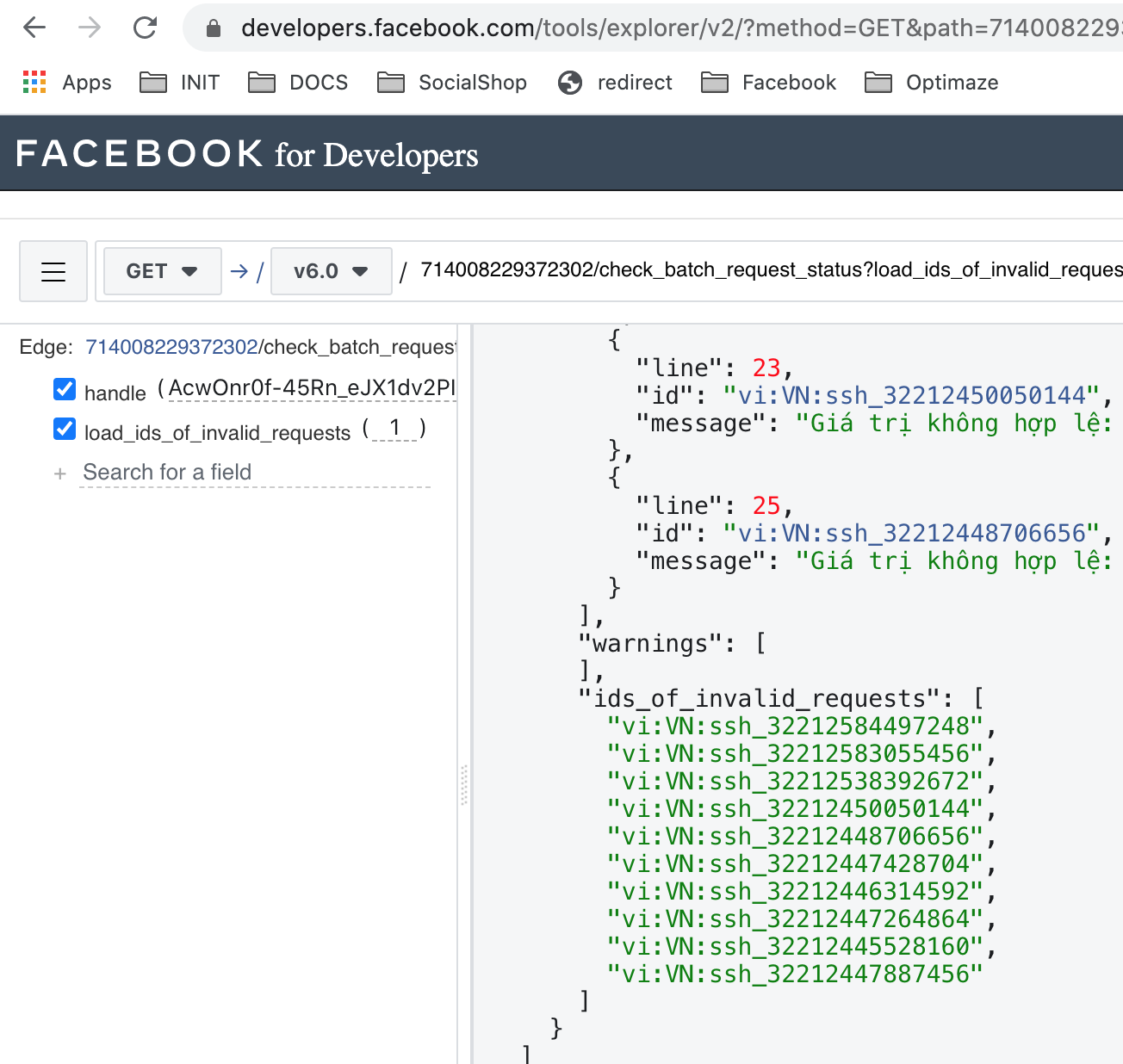
Task: Open the SocialShop bookmarks folder
Action: tap(452, 83)
